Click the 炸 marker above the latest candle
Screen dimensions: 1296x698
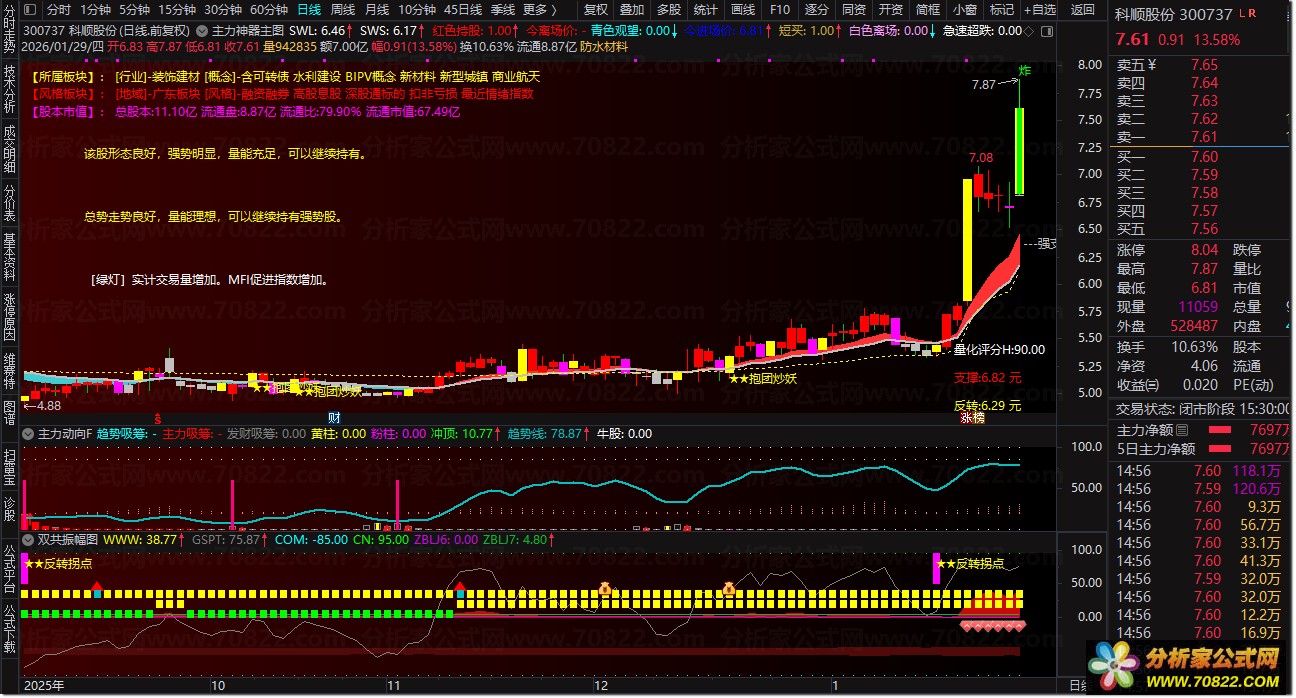click(x=1024, y=70)
